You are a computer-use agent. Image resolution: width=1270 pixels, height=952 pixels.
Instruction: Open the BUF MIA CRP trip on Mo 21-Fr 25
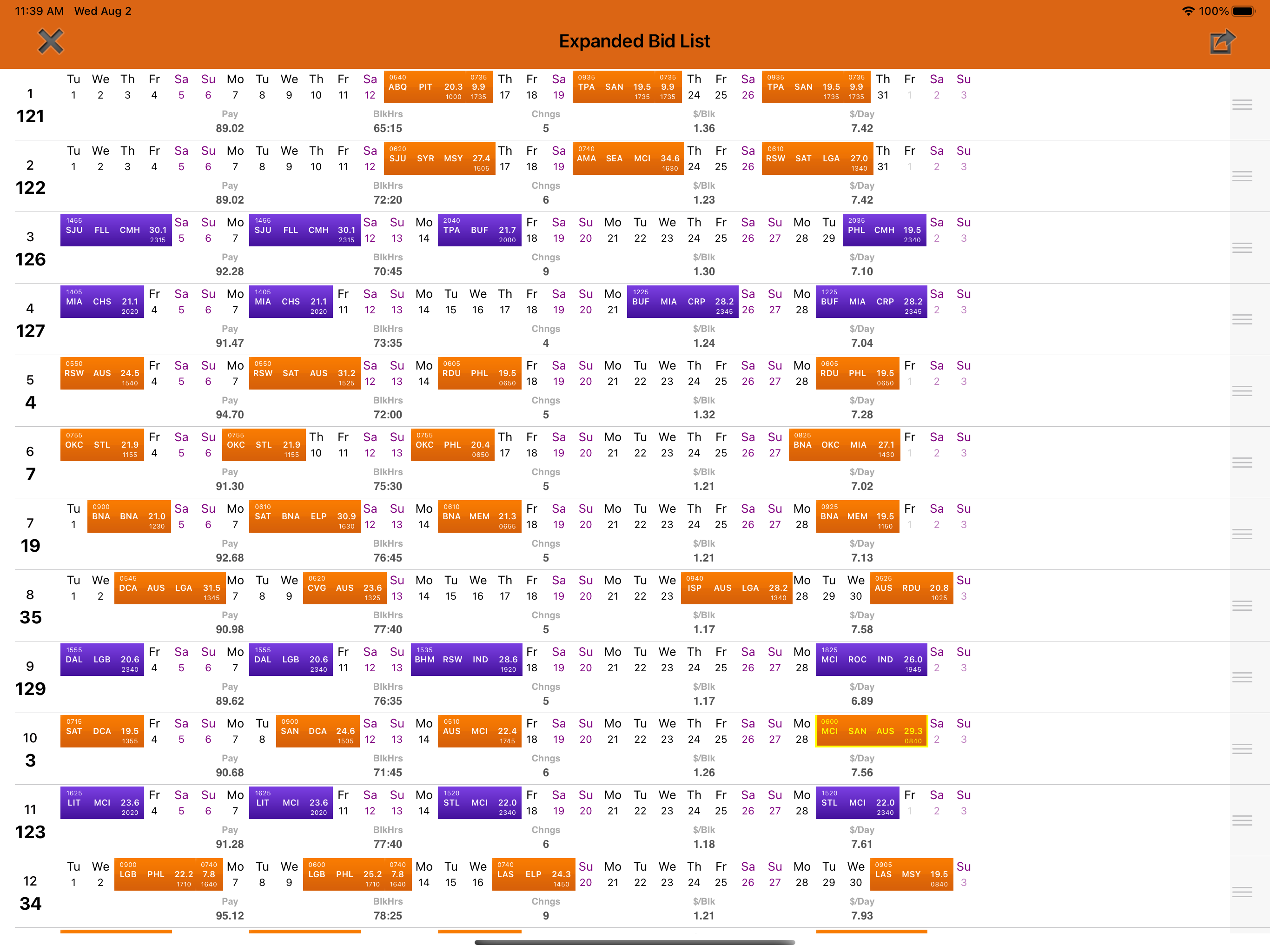tap(683, 301)
